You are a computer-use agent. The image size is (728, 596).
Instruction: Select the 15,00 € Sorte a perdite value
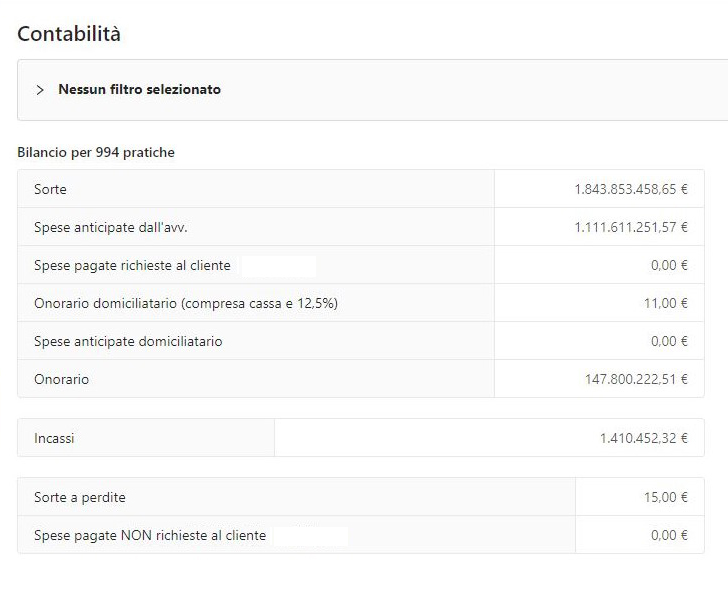(x=666, y=497)
